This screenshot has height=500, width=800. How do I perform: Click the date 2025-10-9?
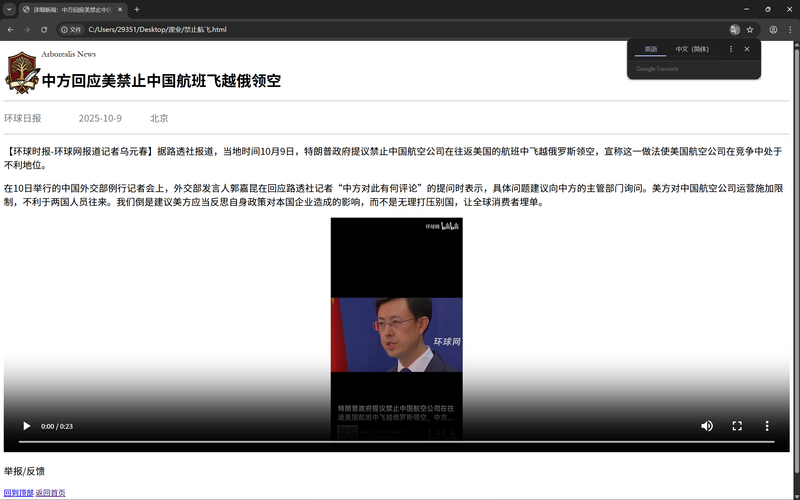100,118
